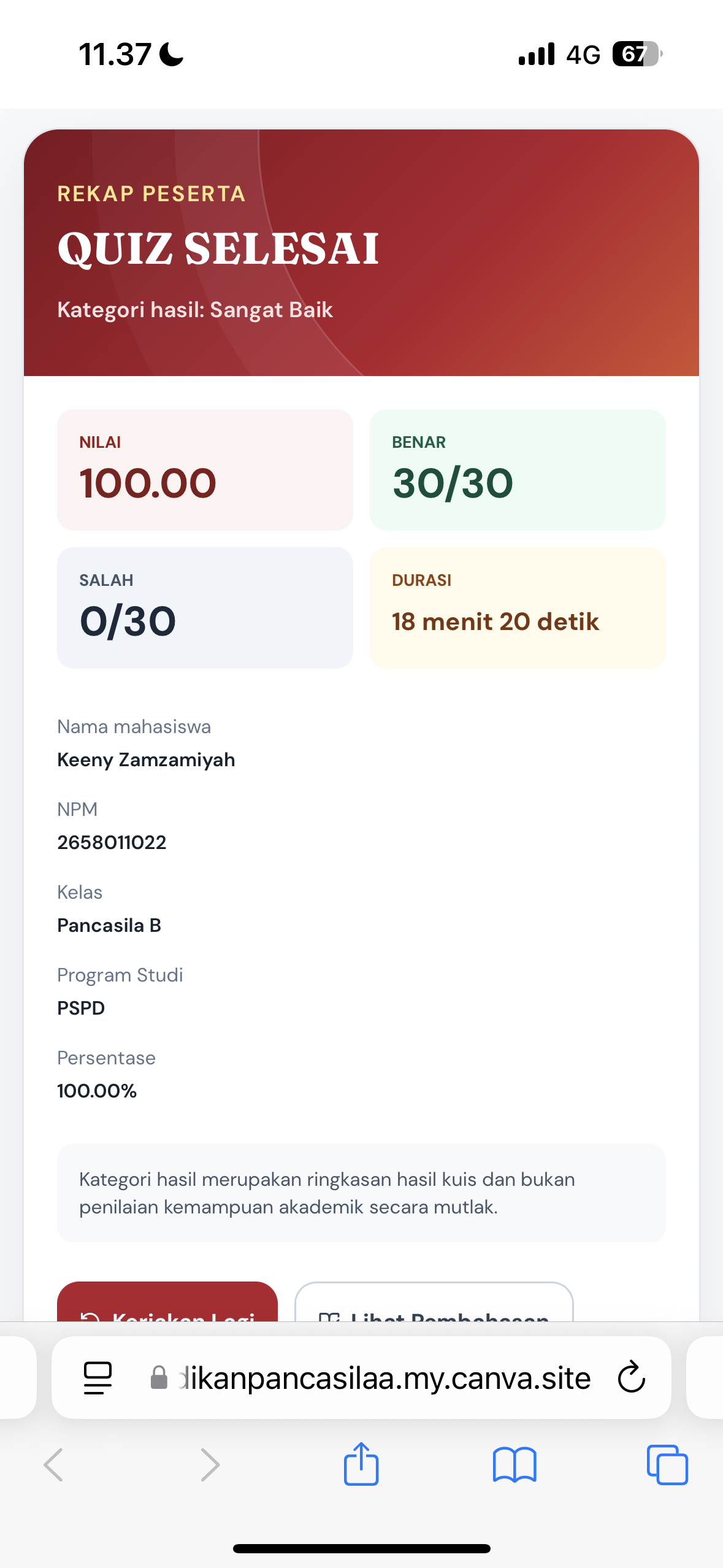Tap the NILAI 100.00 card
This screenshot has height=1568, width=723.
205,470
